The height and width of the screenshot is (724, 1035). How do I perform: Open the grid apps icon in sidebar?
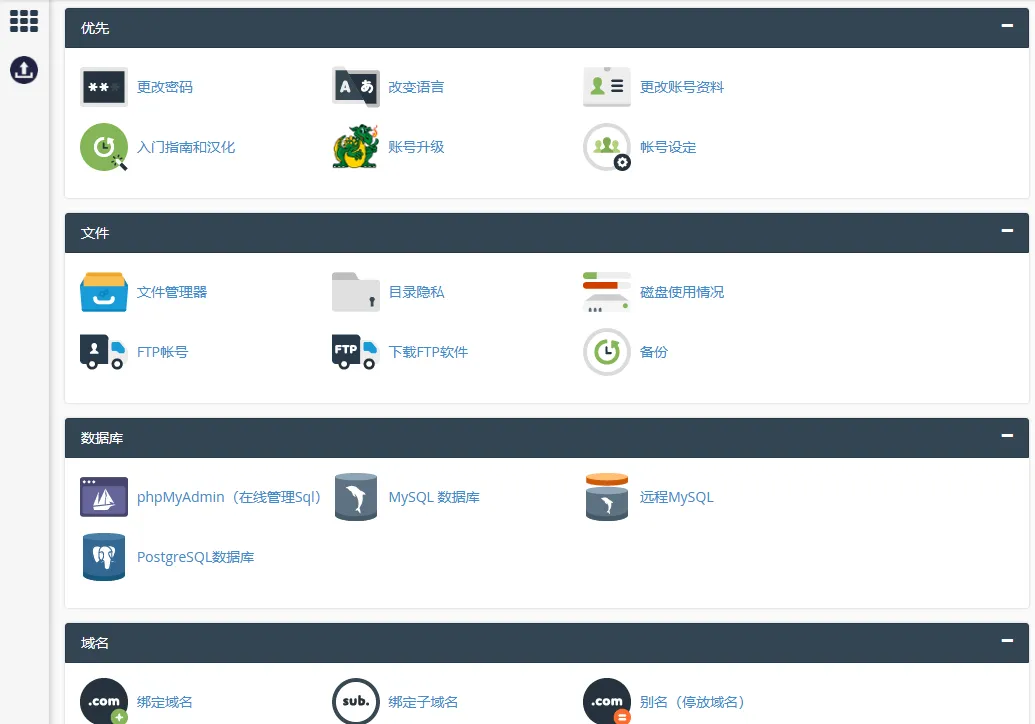24,21
